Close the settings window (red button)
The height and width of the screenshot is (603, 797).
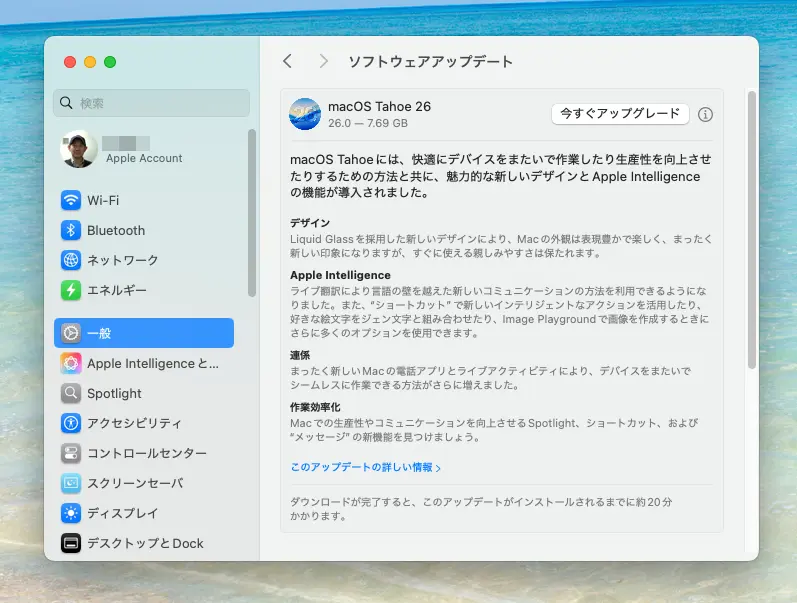[70, 62]
